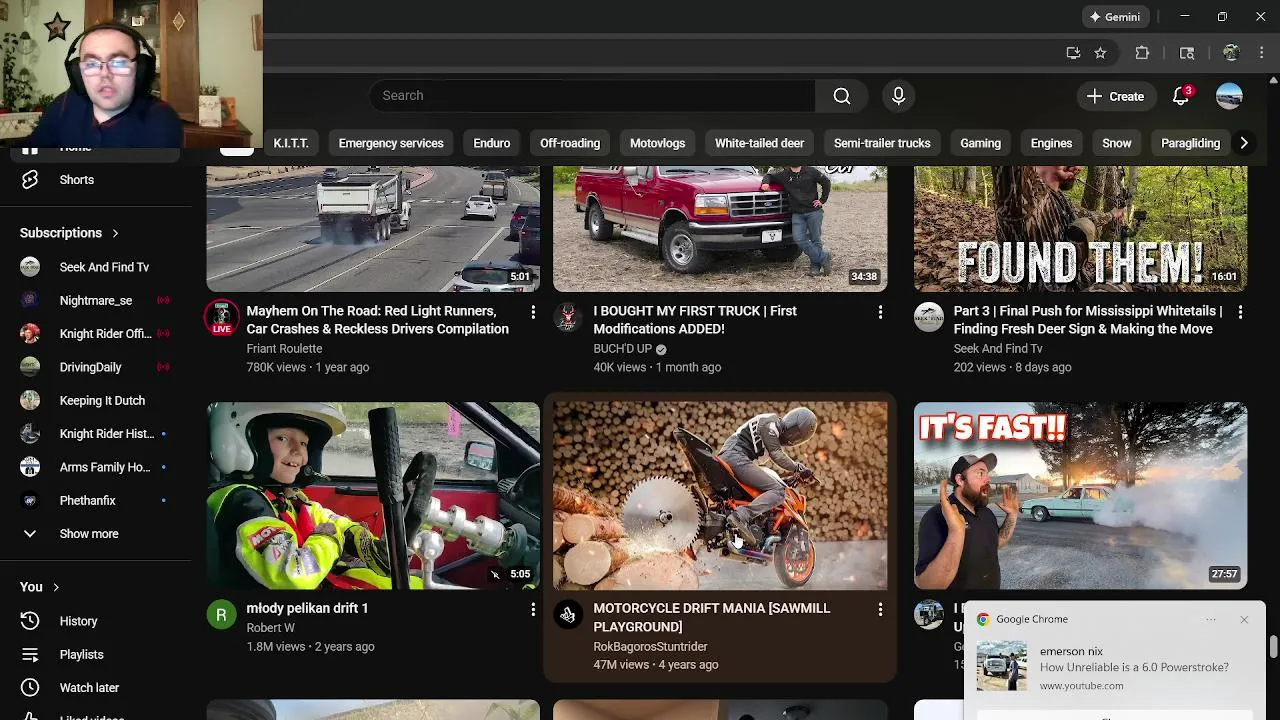Open Robert W channel avatar

point(222,614)
